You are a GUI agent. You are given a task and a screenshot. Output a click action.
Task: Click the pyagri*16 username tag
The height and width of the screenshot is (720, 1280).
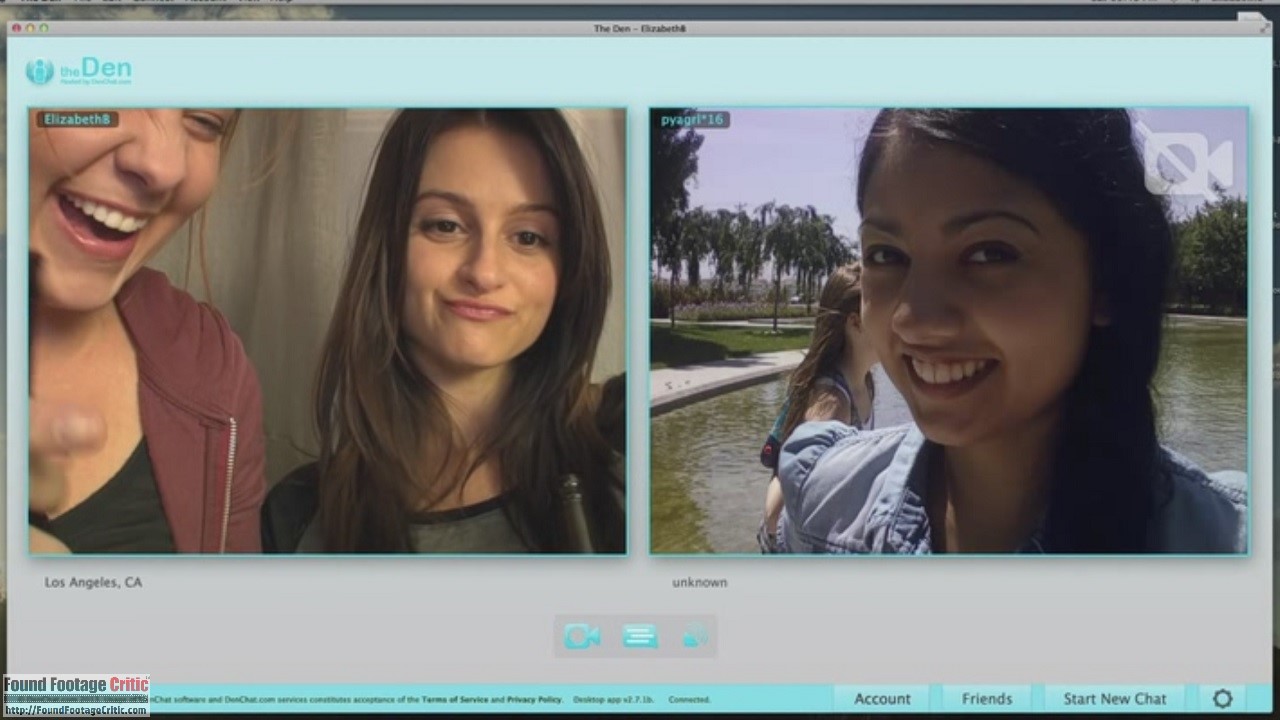692,120
